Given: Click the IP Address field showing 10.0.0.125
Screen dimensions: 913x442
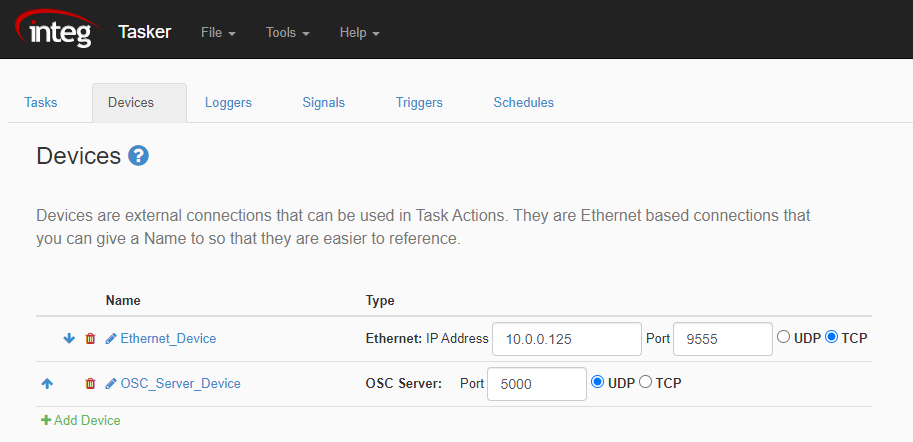Looking at the screenshot, I should point(567,339).
